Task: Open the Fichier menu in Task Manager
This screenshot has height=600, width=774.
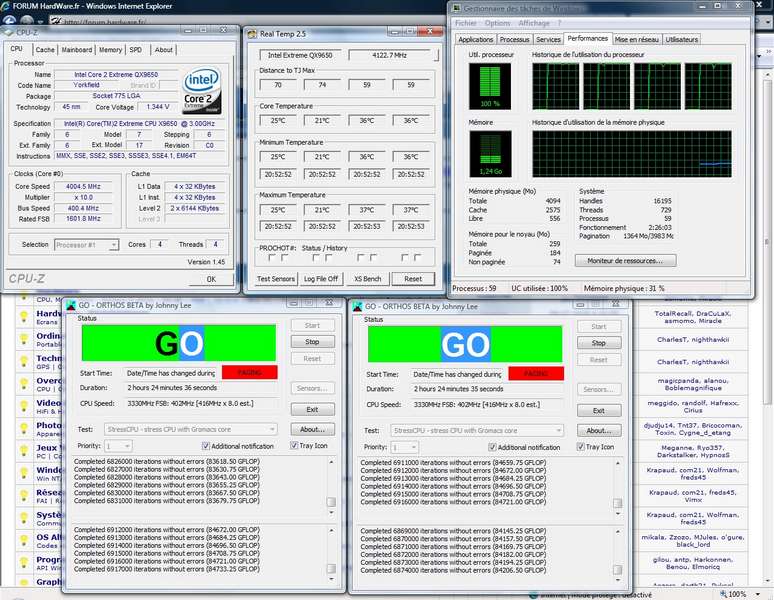Action: [465, 23]
